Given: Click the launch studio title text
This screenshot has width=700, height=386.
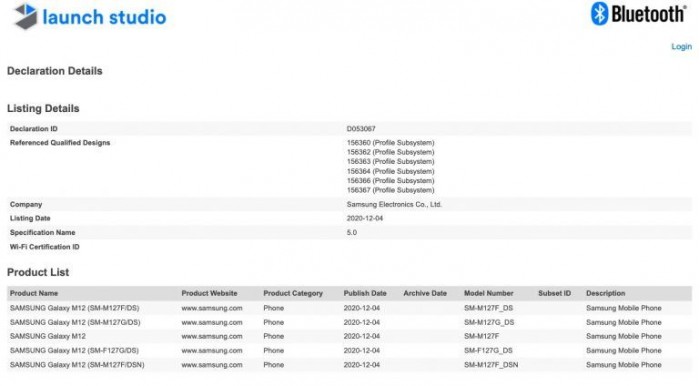Looking at the screenshot, I should pyautogui.click(x=104, y=17).
